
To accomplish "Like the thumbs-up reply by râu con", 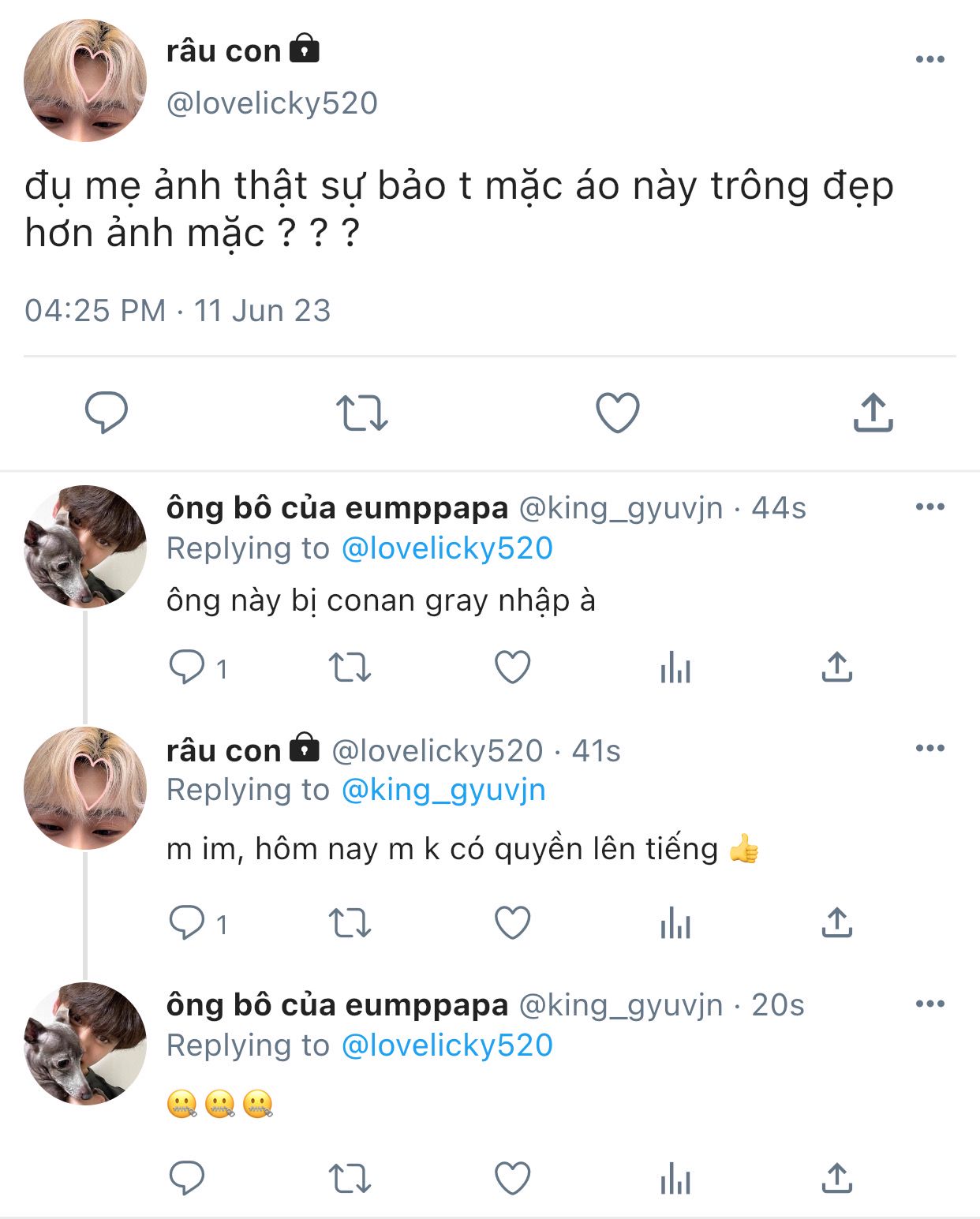I will [513, 922].
